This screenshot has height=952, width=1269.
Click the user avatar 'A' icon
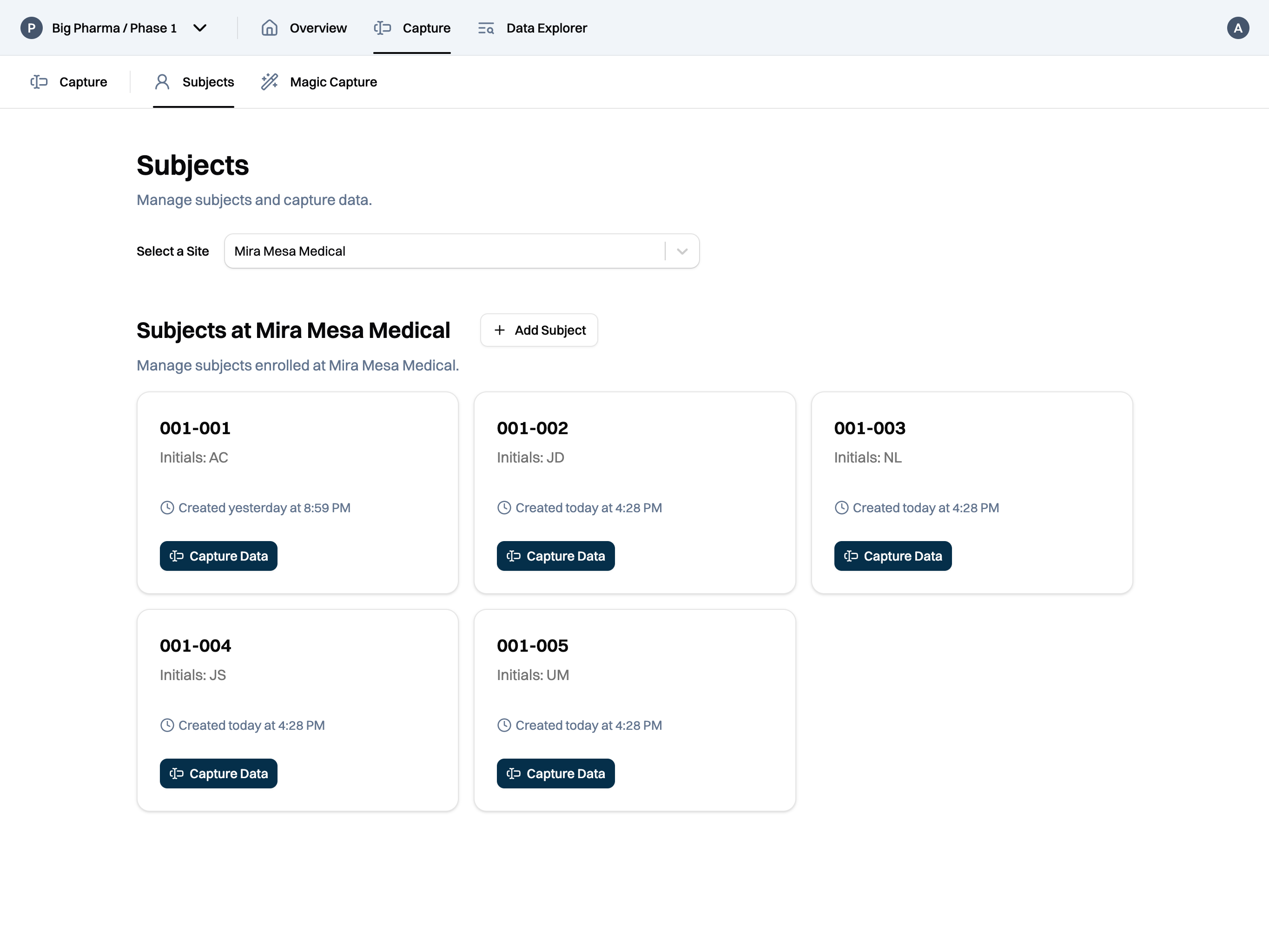(1237, 27)
